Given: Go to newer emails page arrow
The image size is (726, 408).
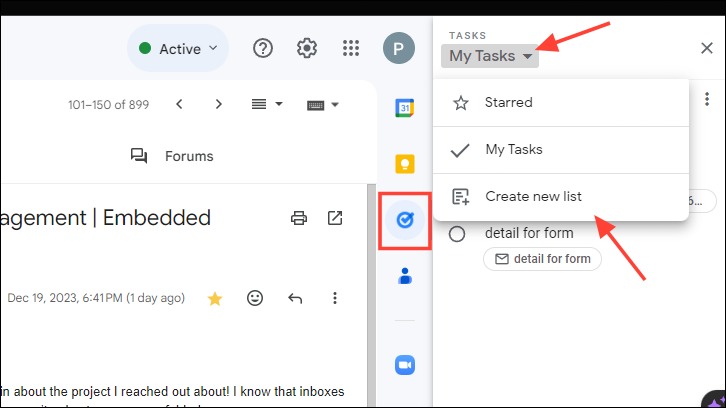Looking at the screenshot, I should click(x=179, y=104).
